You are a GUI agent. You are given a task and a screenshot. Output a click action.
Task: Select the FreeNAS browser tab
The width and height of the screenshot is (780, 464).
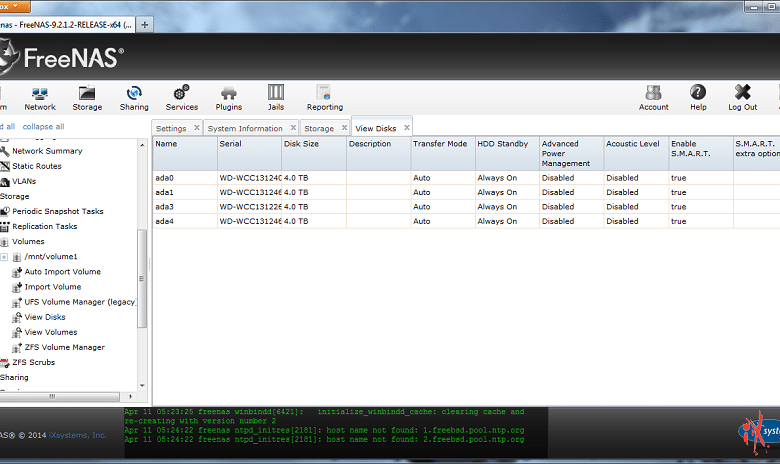point(66,24)
